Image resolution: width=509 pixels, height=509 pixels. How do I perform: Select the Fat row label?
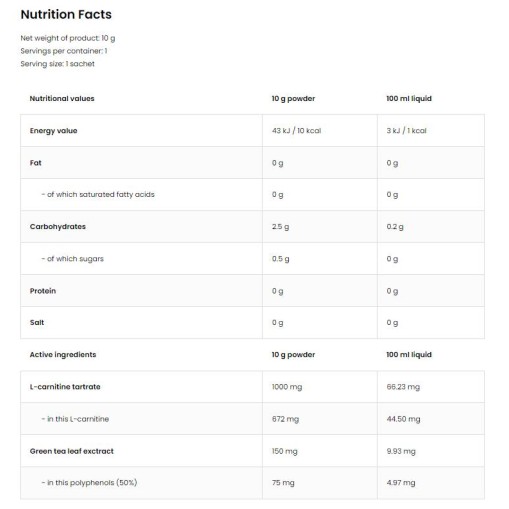pyautogui.click(x=36, y=163)
